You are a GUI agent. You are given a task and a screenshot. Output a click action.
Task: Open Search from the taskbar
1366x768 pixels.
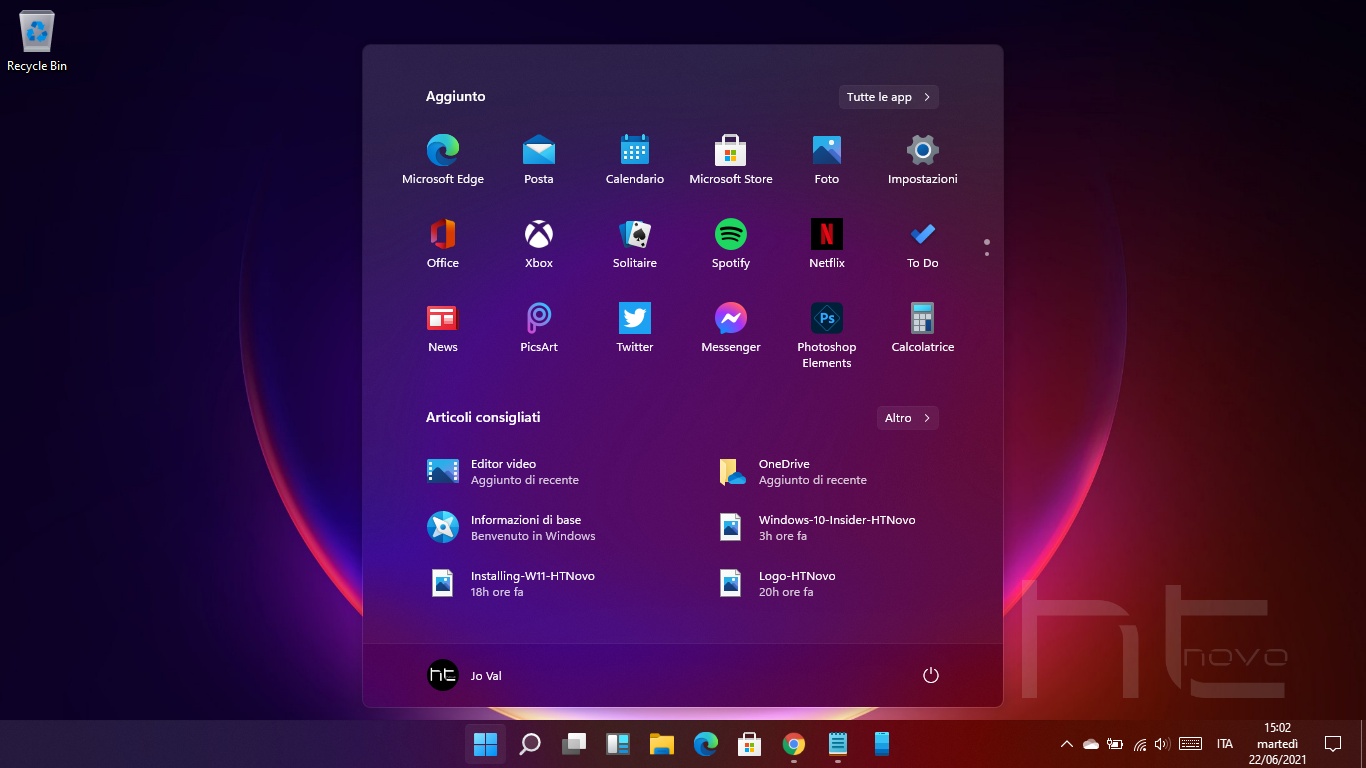[530, 744]
